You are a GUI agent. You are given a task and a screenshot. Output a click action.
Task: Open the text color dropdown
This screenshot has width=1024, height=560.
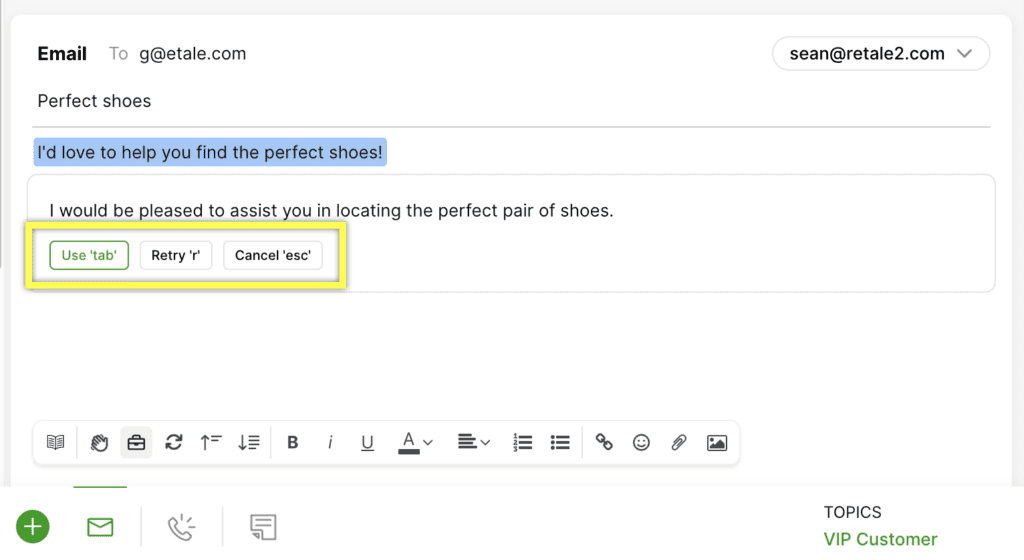tap(415, 443)
